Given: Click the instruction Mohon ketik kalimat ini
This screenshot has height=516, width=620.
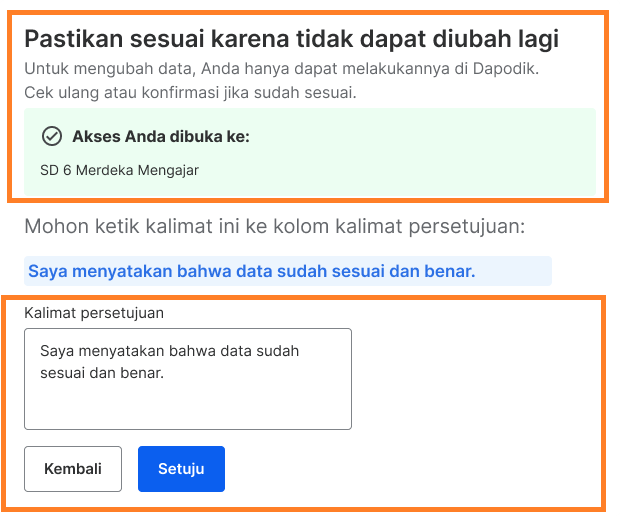Looking at the screenshot, I should 274,227.
